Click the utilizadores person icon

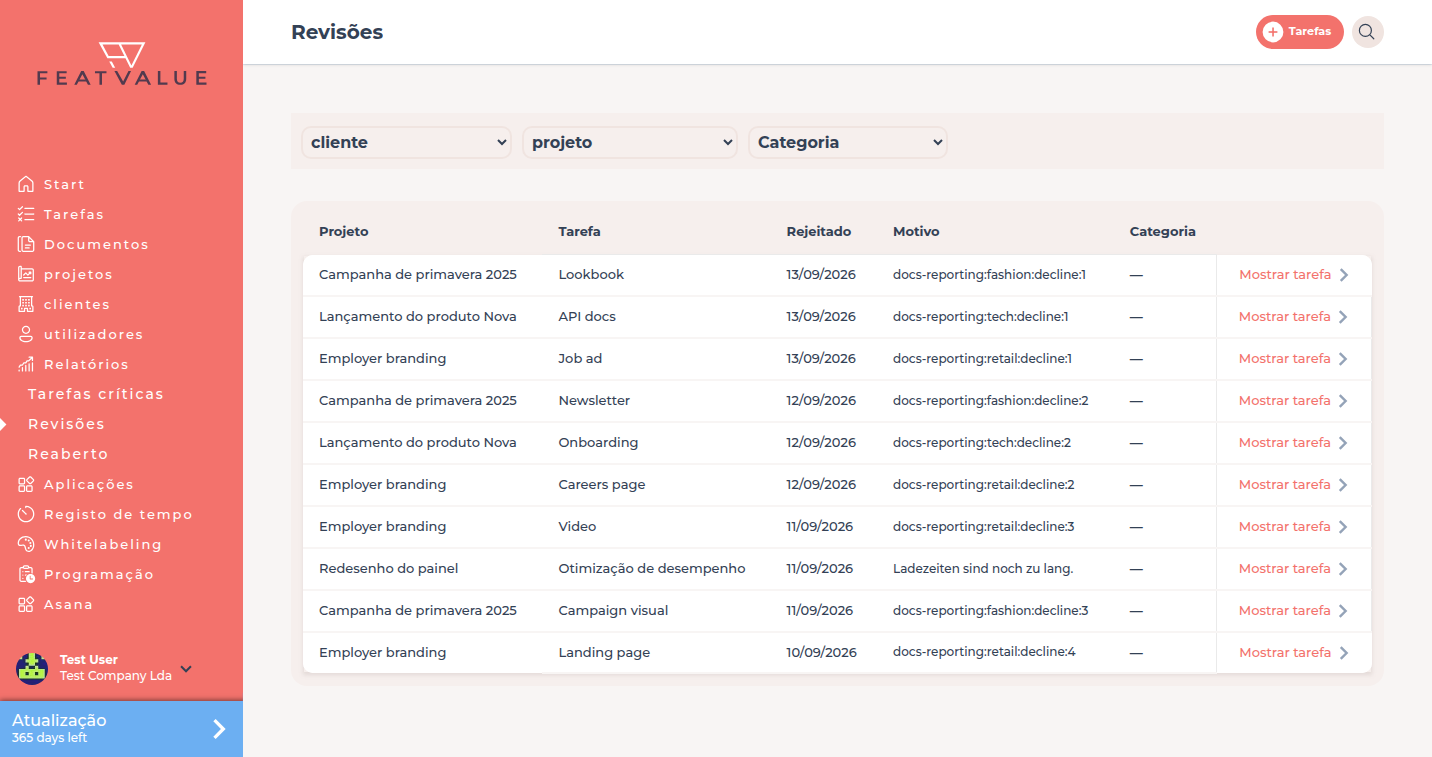tap(26, 334)
